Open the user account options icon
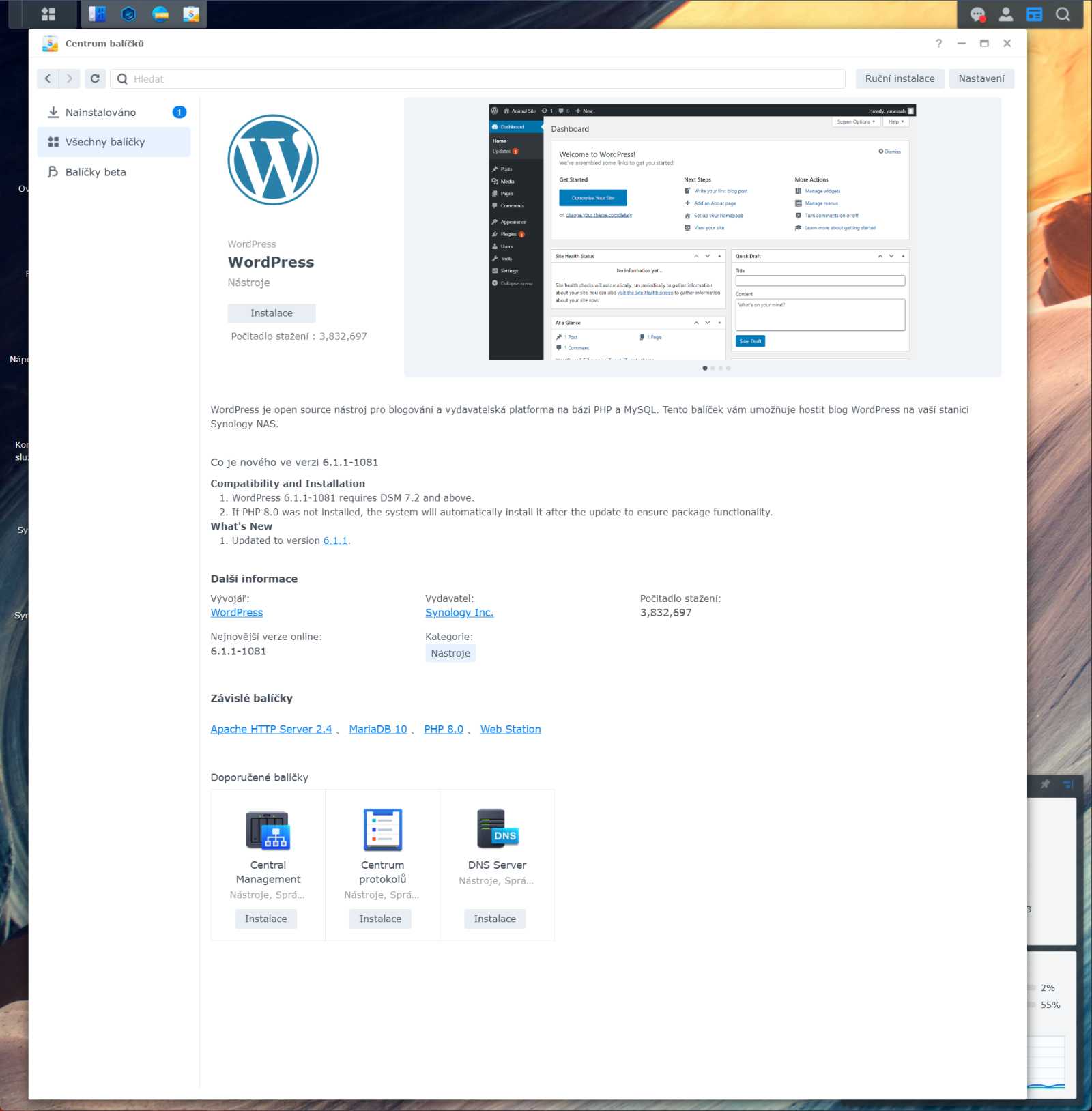1092x1111 pixels. point(1006,14)
